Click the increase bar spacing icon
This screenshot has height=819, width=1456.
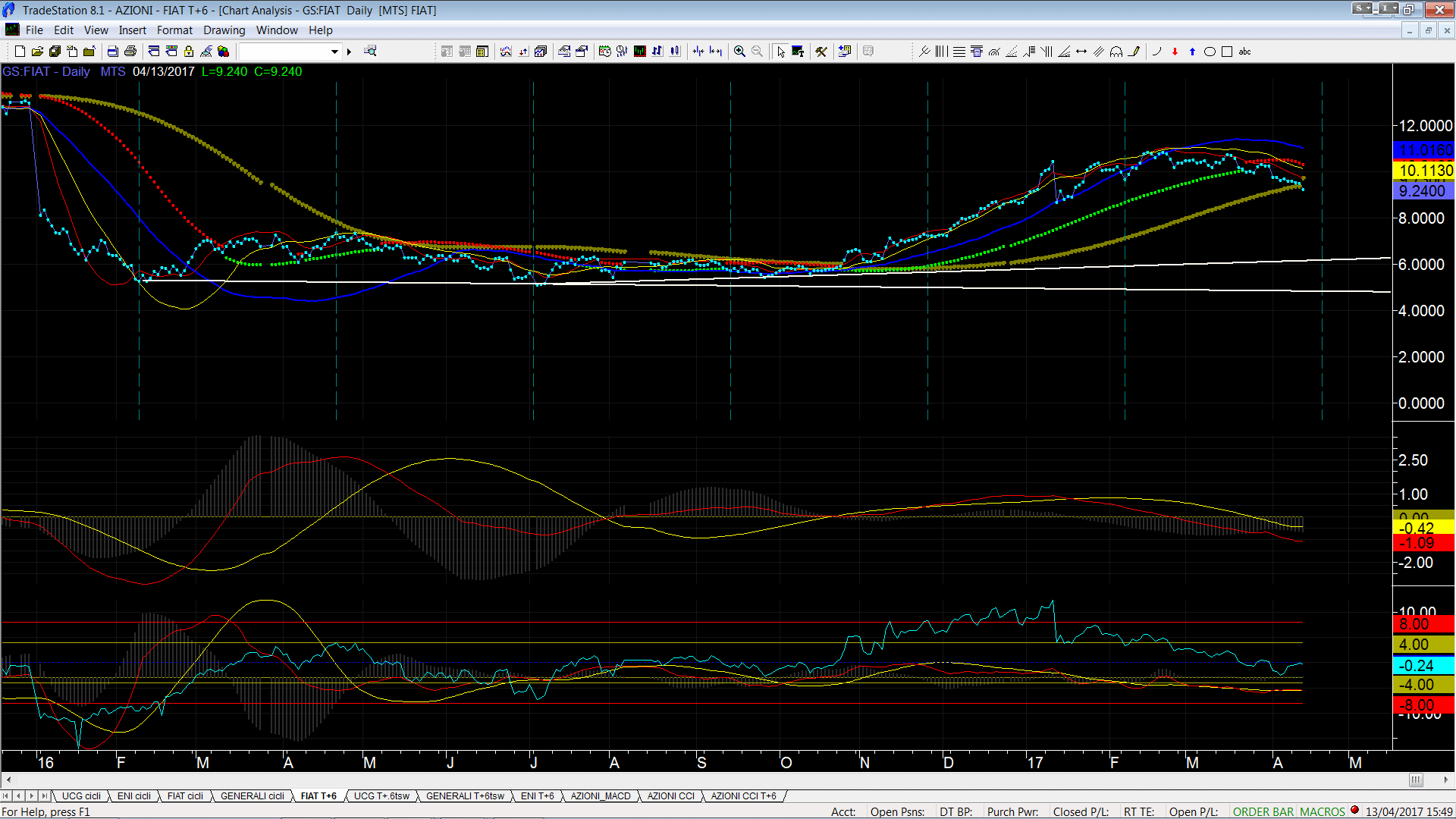pos(716,52)
